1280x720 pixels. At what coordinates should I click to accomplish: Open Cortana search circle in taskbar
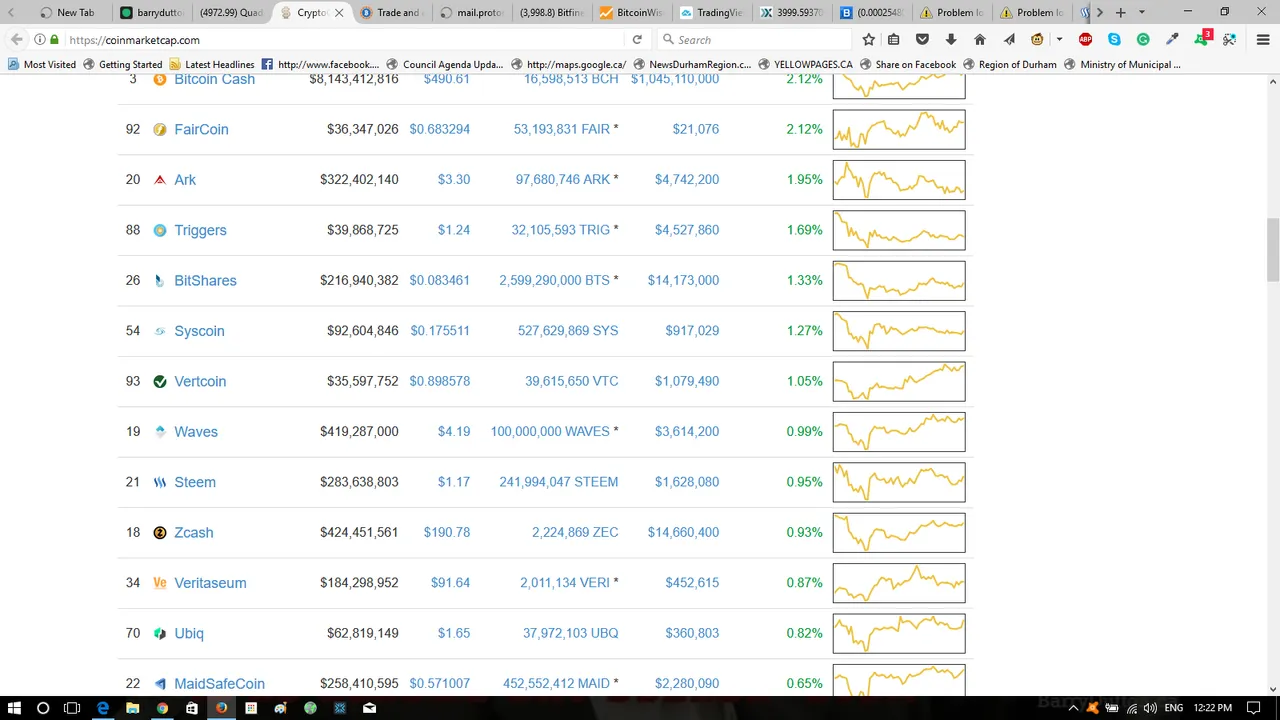[x=43, y=708]
